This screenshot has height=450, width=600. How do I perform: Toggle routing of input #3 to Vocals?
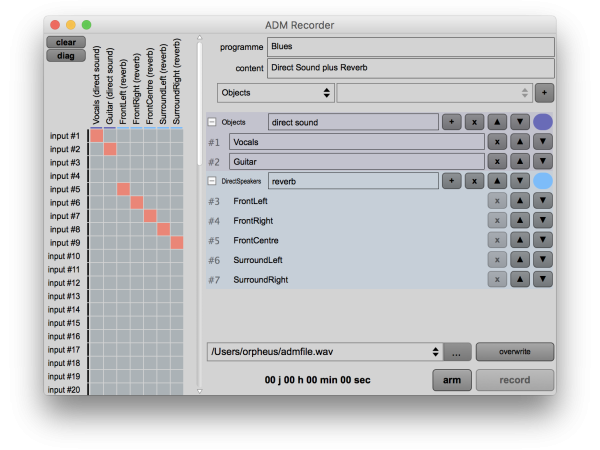coord(97,163)
